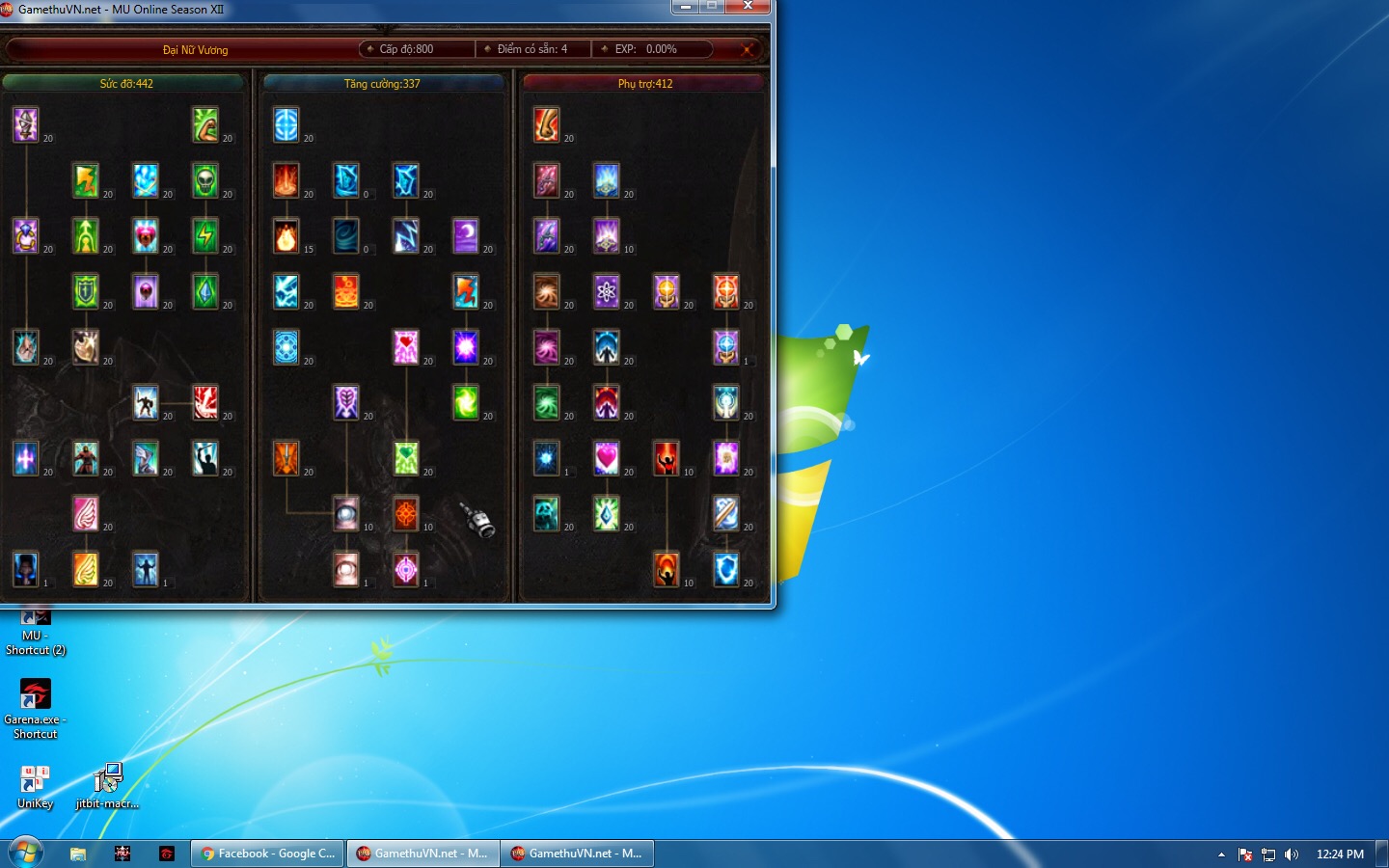1389x868 pixels.
Task: Click the teal skull skill in Phụ trợ
Action: (547, 513)
